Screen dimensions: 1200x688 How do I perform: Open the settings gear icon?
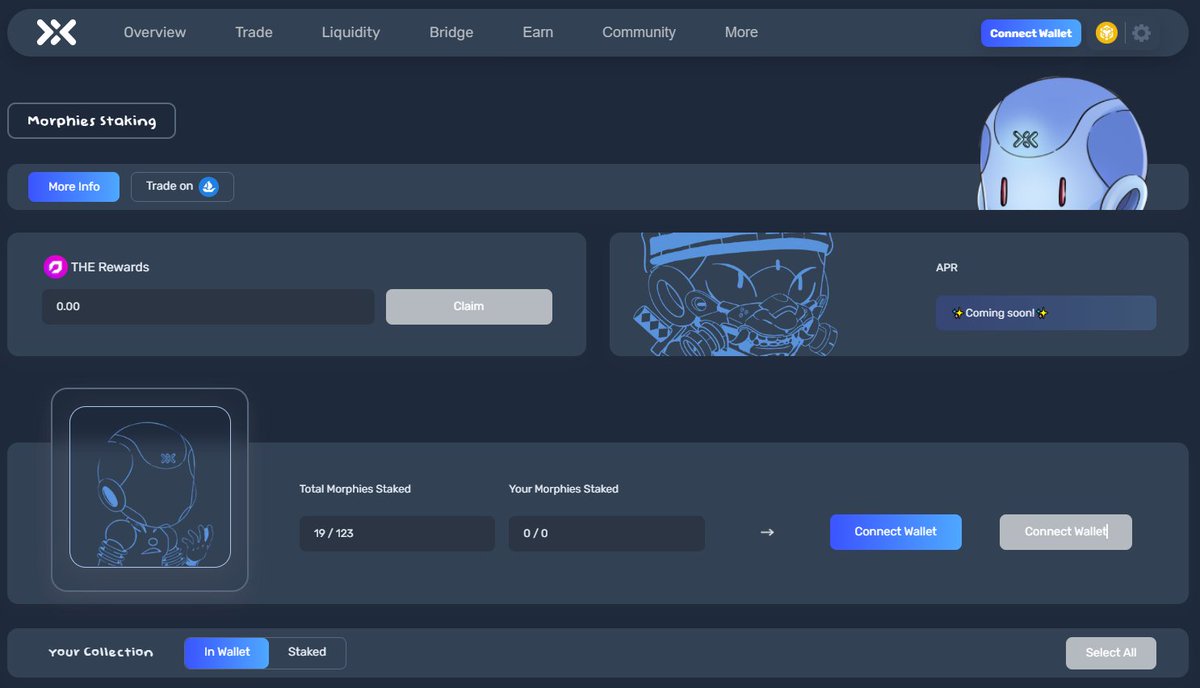point(1141,33)
